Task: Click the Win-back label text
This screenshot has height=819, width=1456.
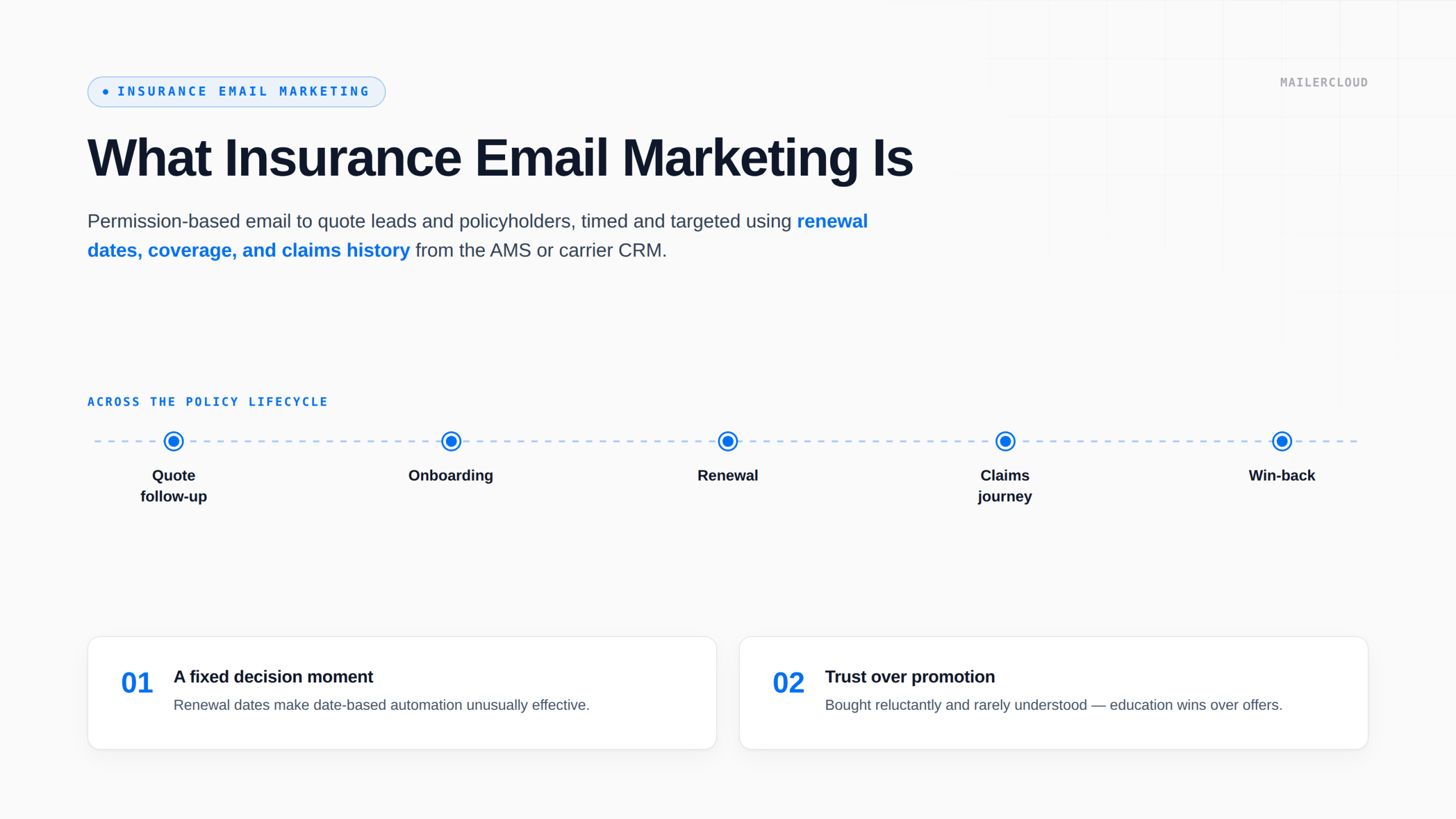Action: (1282, 475)
